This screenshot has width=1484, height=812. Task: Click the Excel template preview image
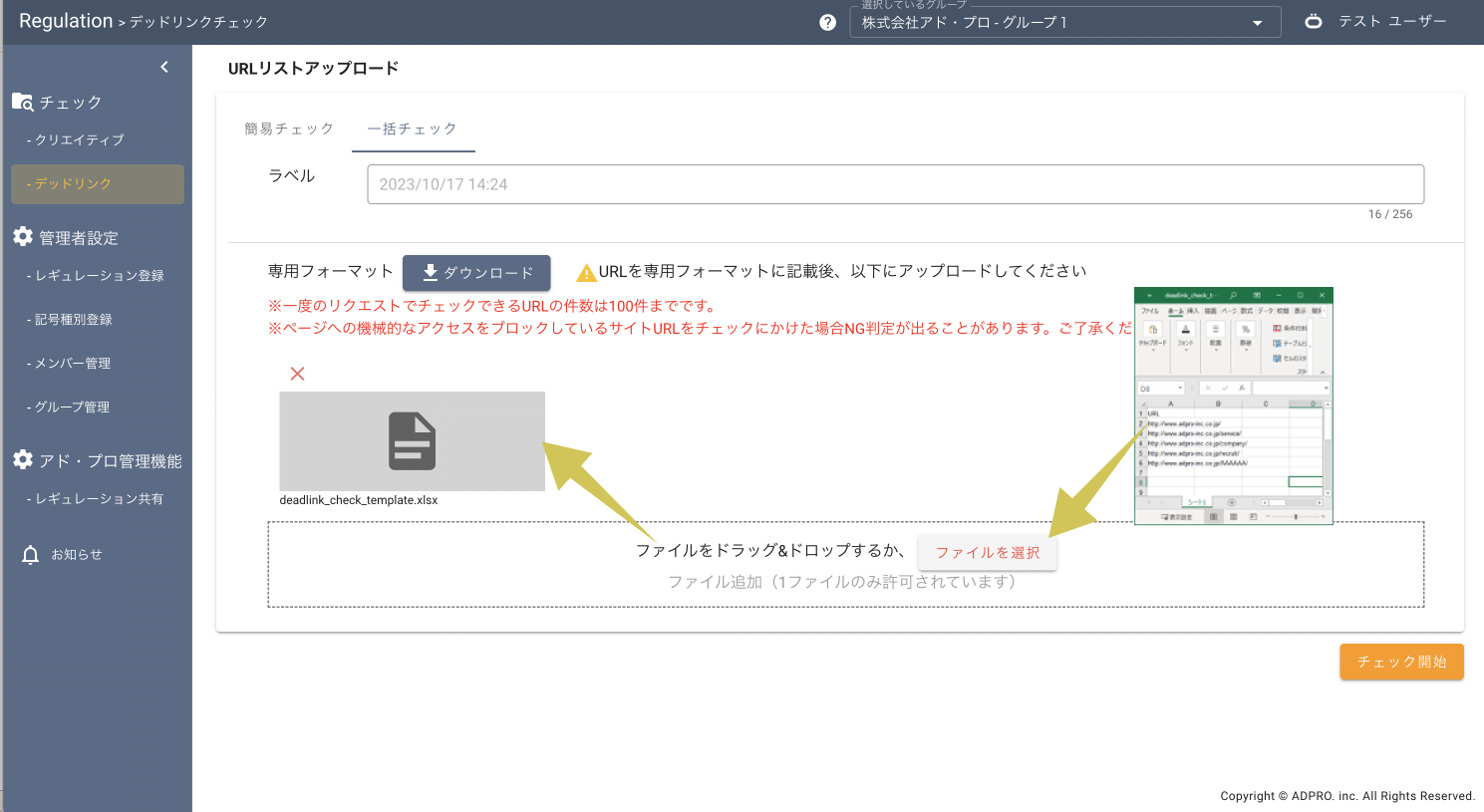tap(1233, 406)
